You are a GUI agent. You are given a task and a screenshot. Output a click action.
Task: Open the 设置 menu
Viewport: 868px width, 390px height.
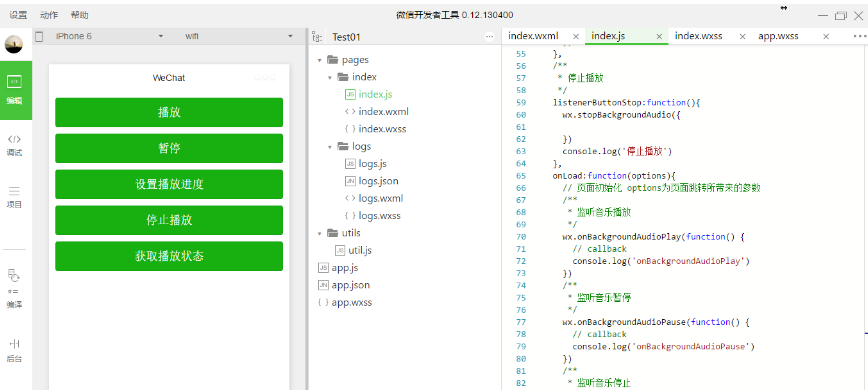tap(18, 15)
